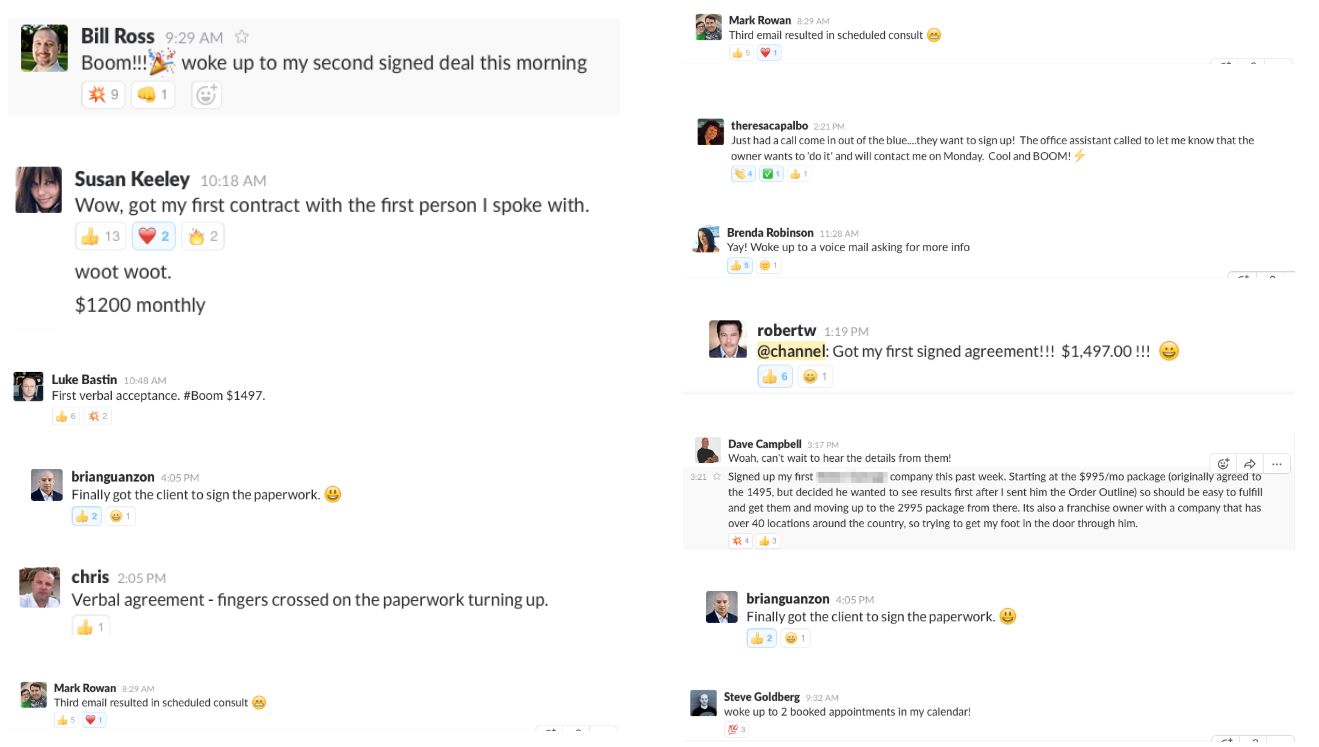
Task: Open the @channel mention in robertw's message
Action: coord(793,351)
